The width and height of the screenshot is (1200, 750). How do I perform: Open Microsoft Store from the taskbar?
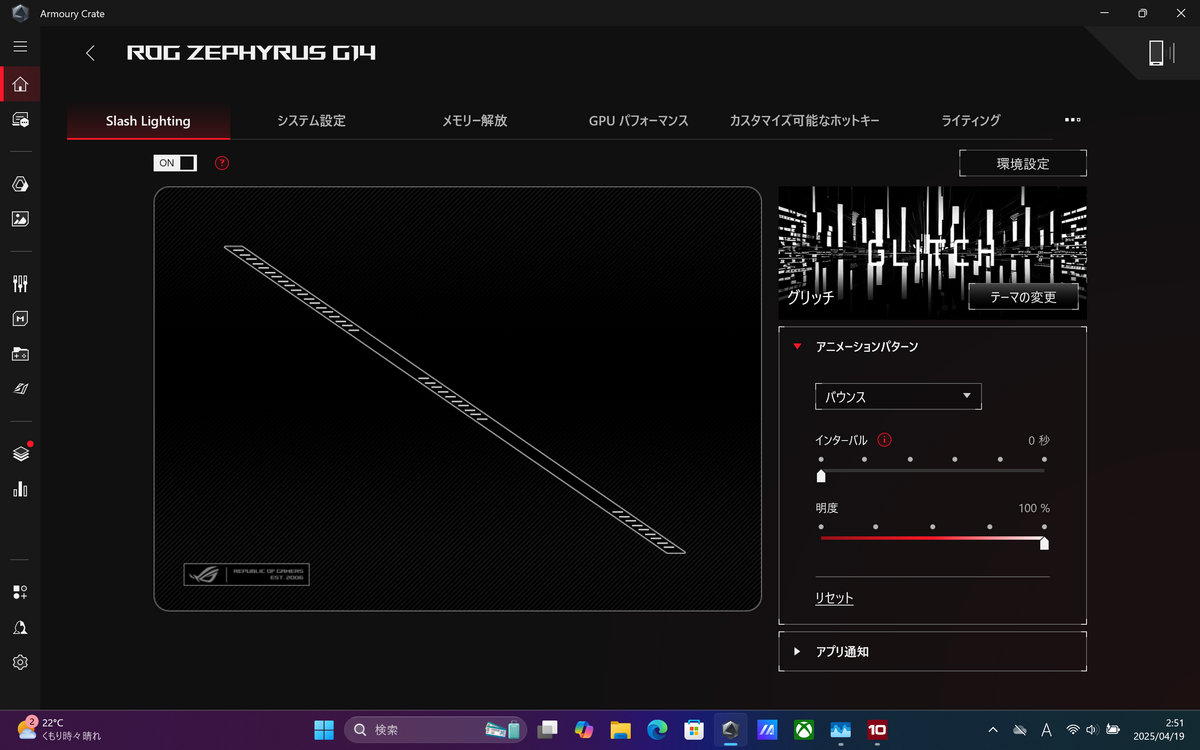(694, 730)
